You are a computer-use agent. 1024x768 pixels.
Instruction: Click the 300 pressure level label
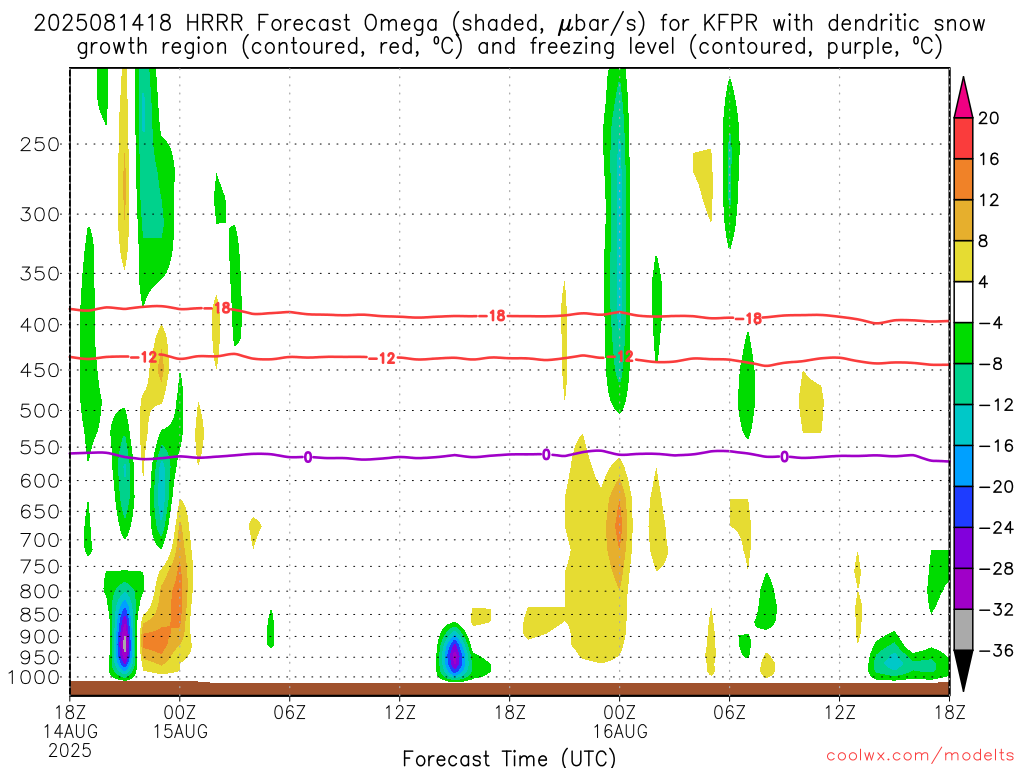40,214
